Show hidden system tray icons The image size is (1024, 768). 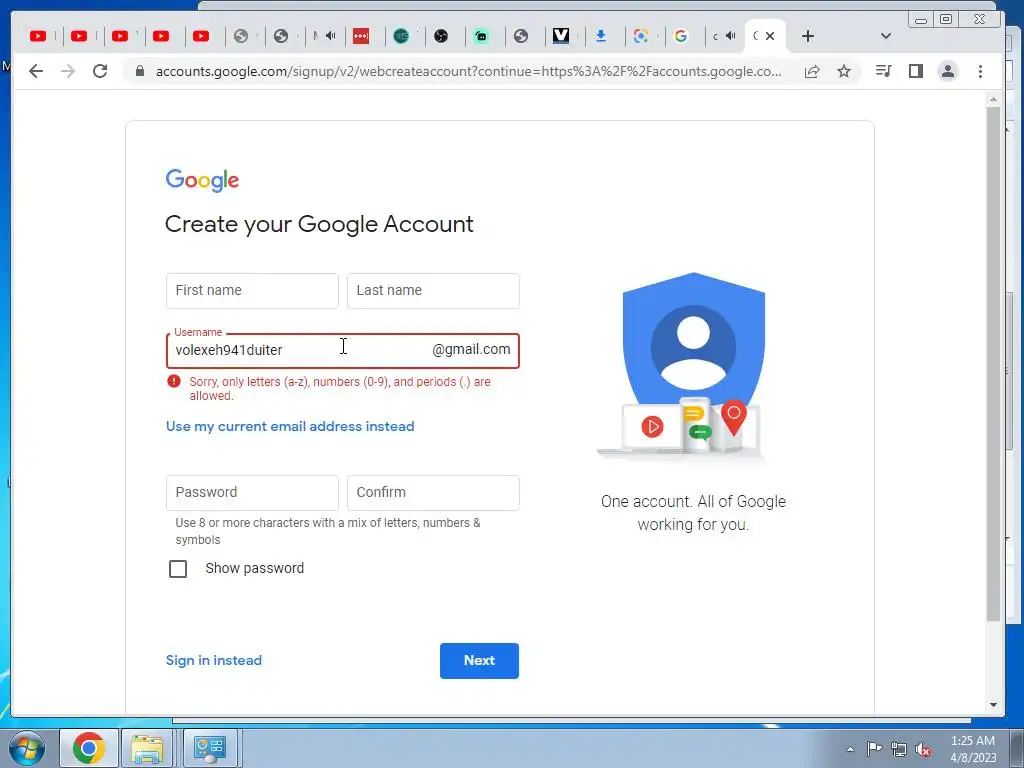coord(850,749)
